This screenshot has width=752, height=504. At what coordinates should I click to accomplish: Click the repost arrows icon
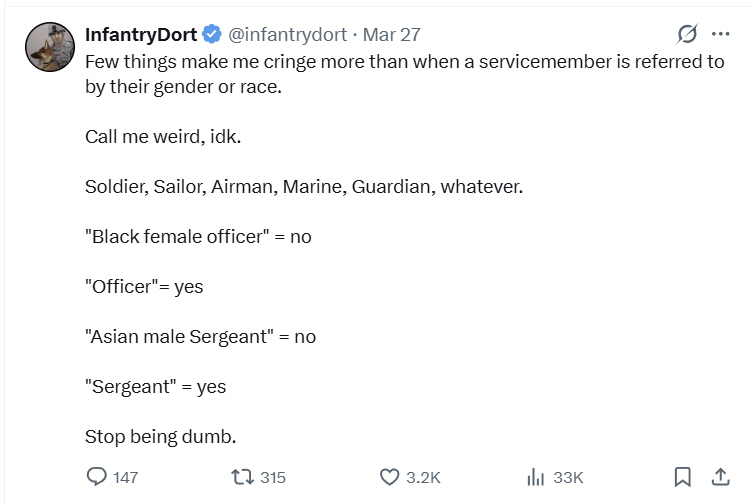coord(243,477)
